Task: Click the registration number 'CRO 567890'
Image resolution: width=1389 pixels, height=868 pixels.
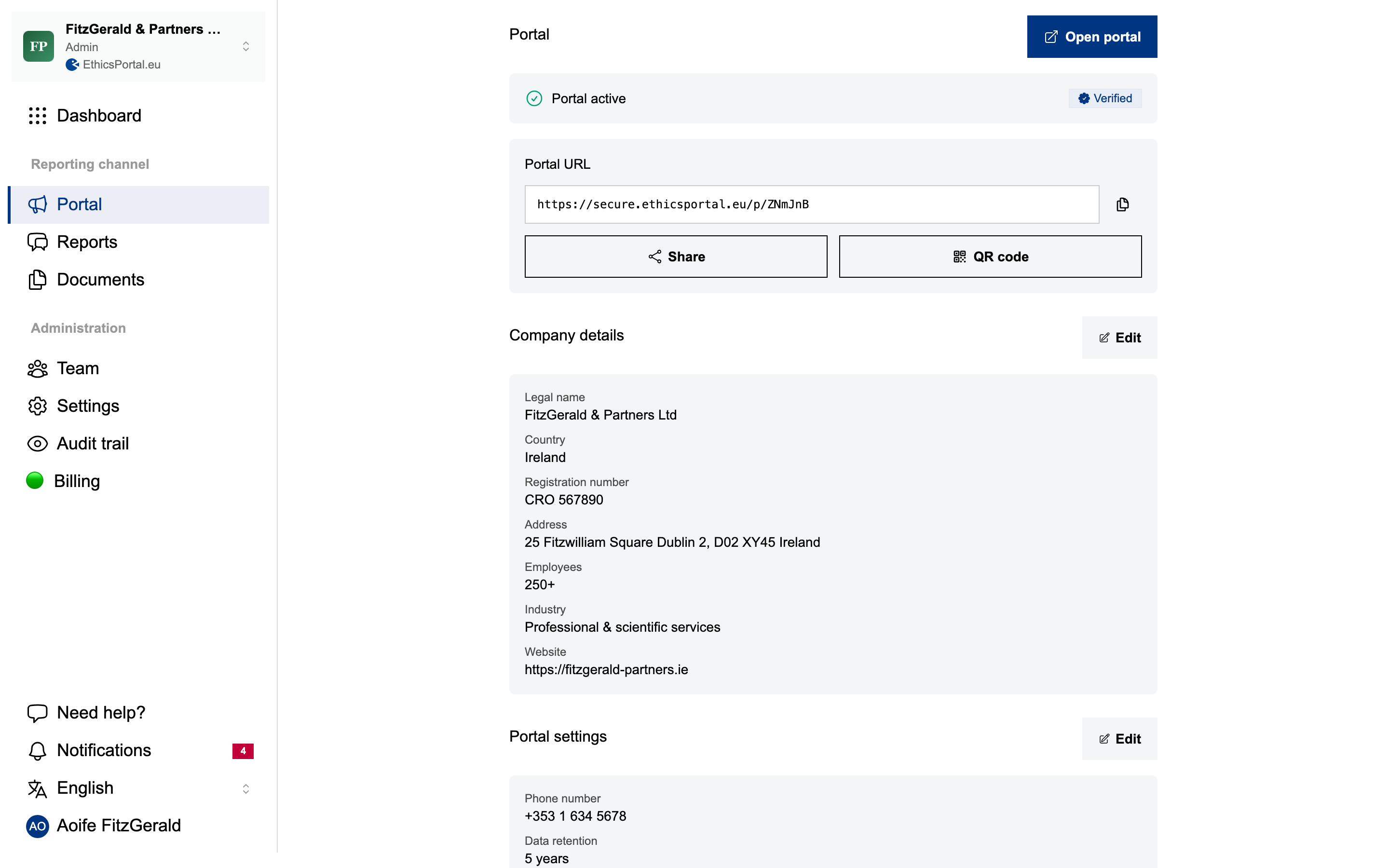Action: (x=564, y=500)
